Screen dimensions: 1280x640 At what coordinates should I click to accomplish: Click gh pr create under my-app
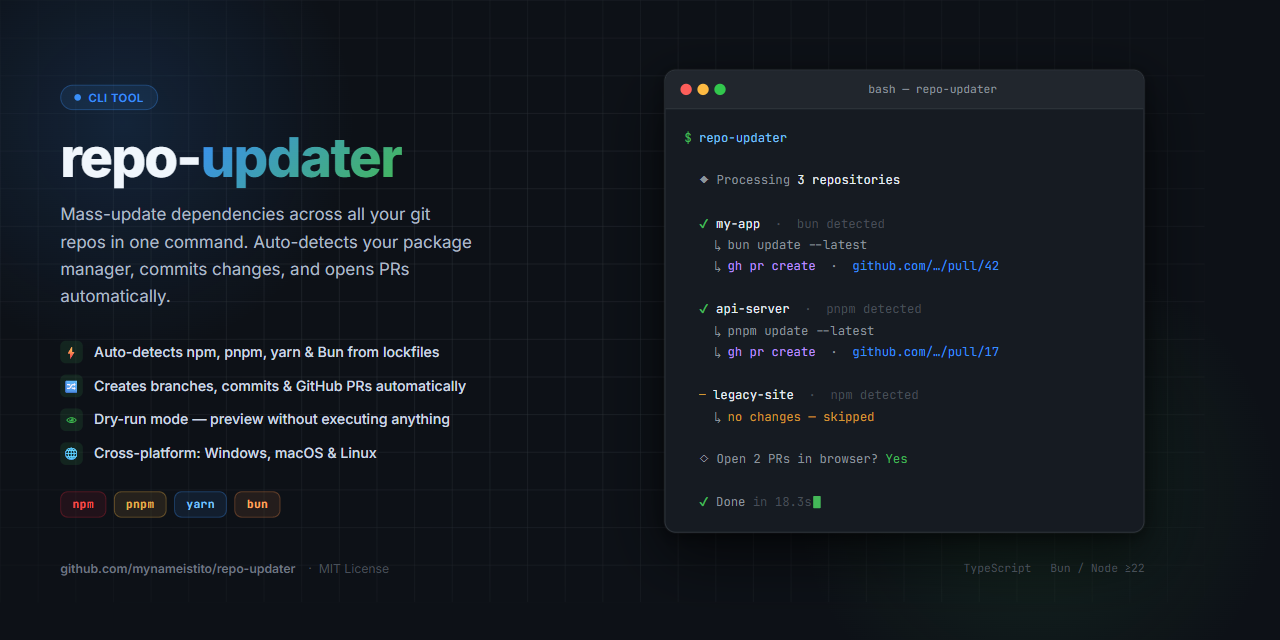point(771,266)
